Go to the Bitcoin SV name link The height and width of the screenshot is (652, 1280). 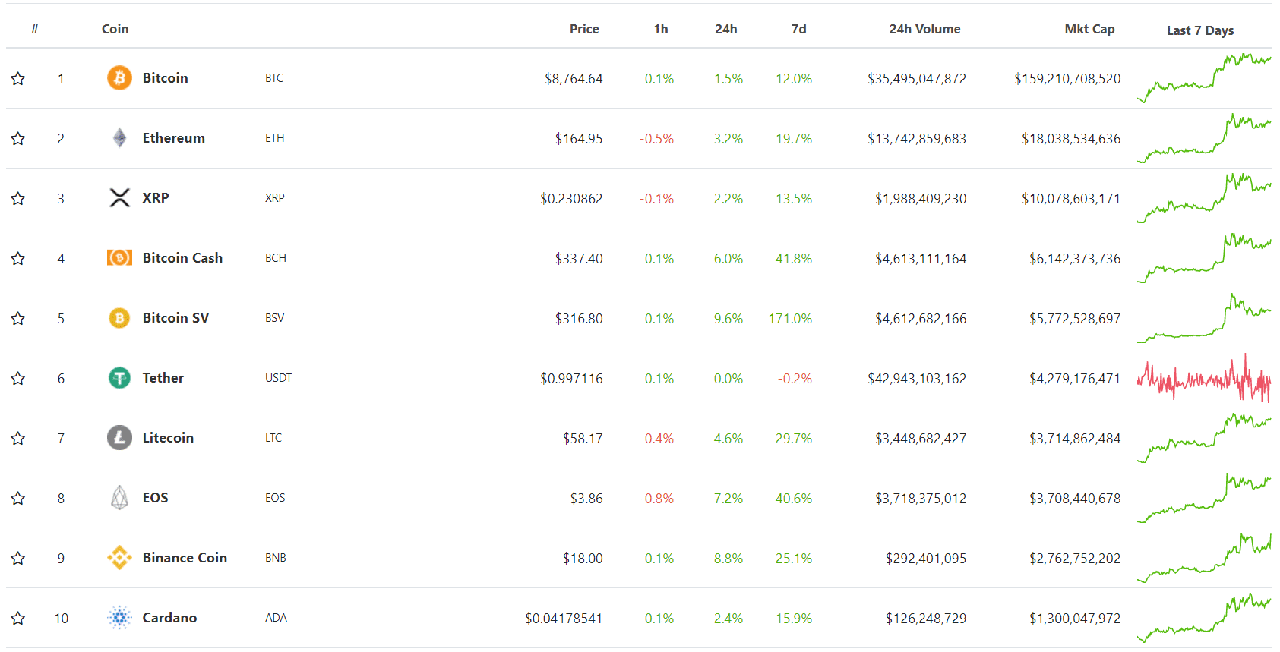point(176,318)
